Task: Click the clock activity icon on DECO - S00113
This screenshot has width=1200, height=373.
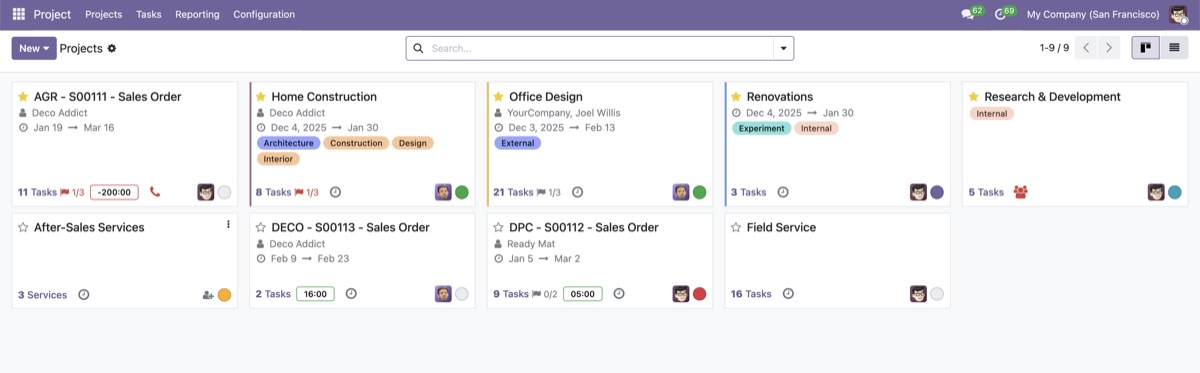Action: click(351, 294)
